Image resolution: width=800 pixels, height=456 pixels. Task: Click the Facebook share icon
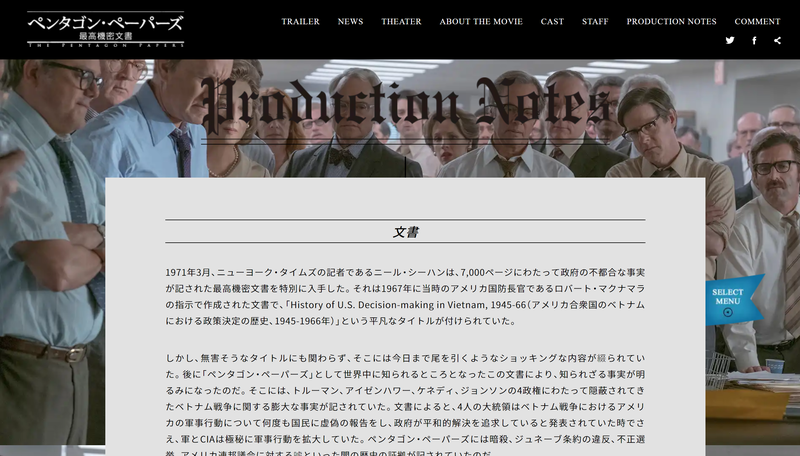pyautogui.click(x=754, y=40)
